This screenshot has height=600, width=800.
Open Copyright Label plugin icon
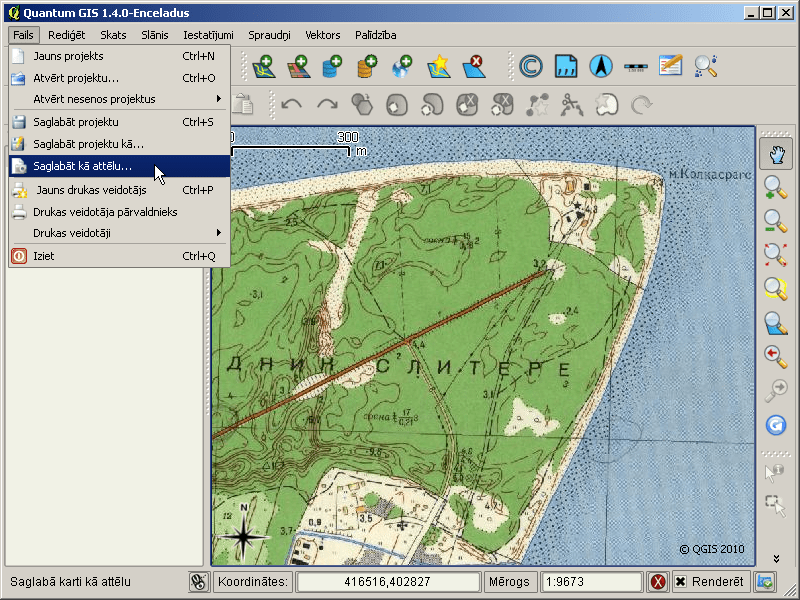tap(531, 66)
